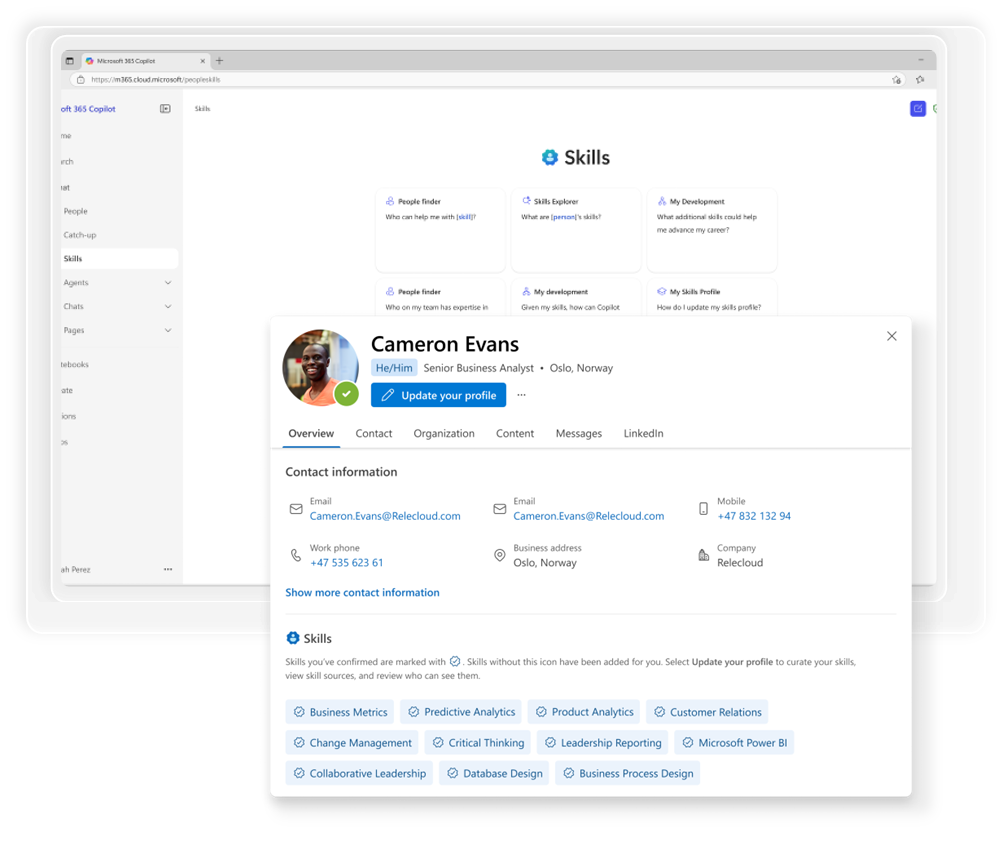Viewport: 1006px width, 854px height.
Task: Close the Microsoft 365 Copilot browser tab
Action: [x=202, y=61]
